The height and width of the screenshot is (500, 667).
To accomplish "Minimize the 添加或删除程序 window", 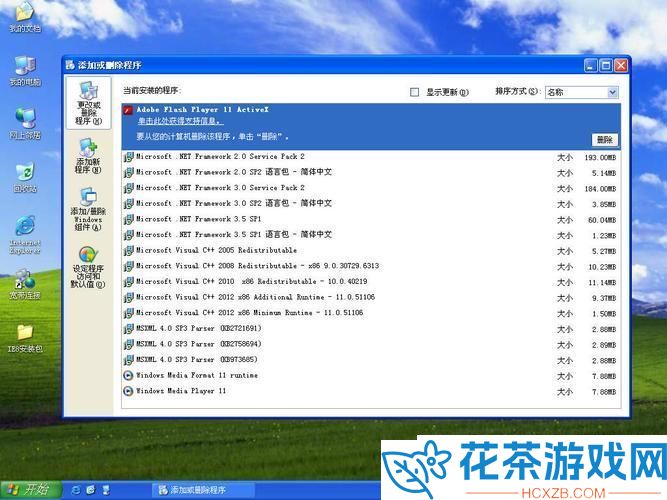I will tap(591, 66).
